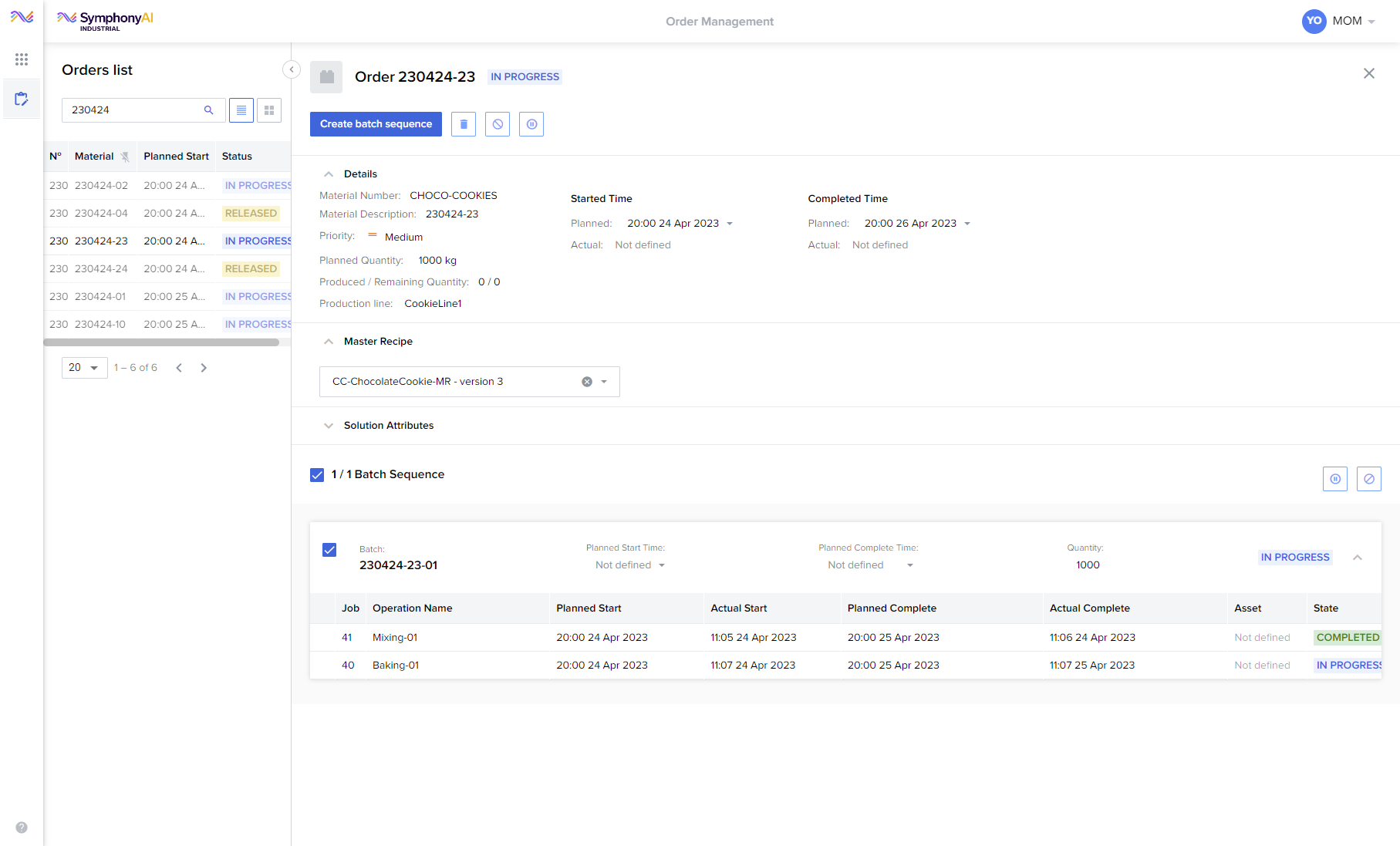Open the help question mark icon

coord(22,827)
